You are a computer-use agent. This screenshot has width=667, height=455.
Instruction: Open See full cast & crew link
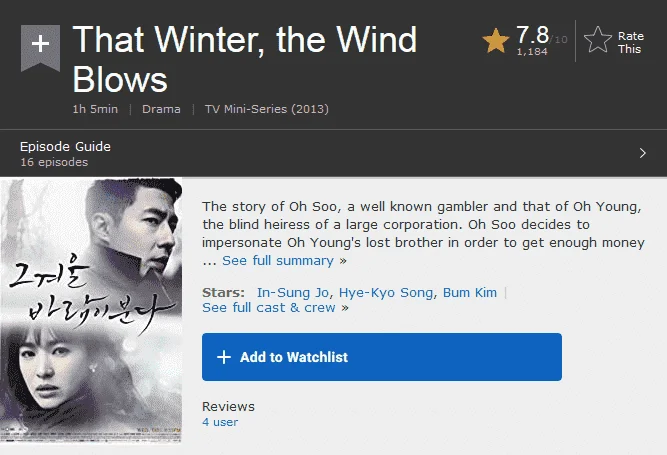(269, 307)
